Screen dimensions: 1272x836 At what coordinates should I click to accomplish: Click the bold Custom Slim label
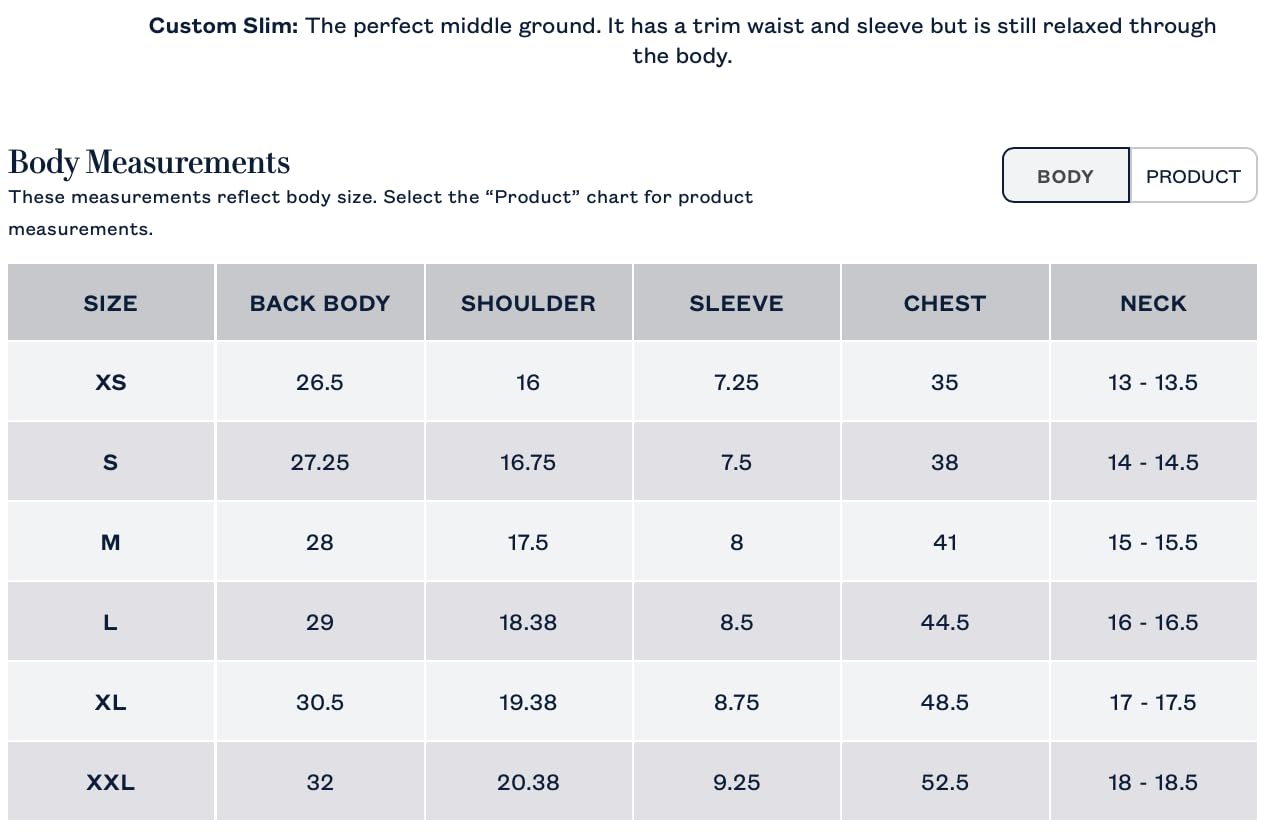[x=223, y=26]
